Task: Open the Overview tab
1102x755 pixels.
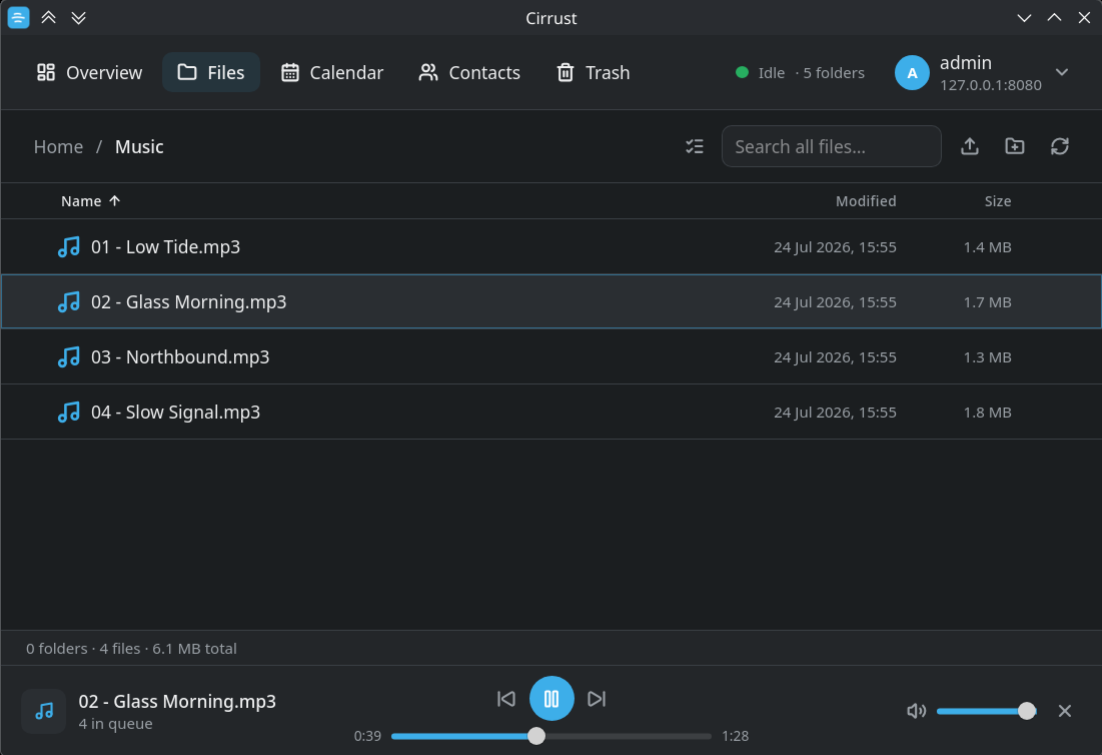Action: (89, 72)
